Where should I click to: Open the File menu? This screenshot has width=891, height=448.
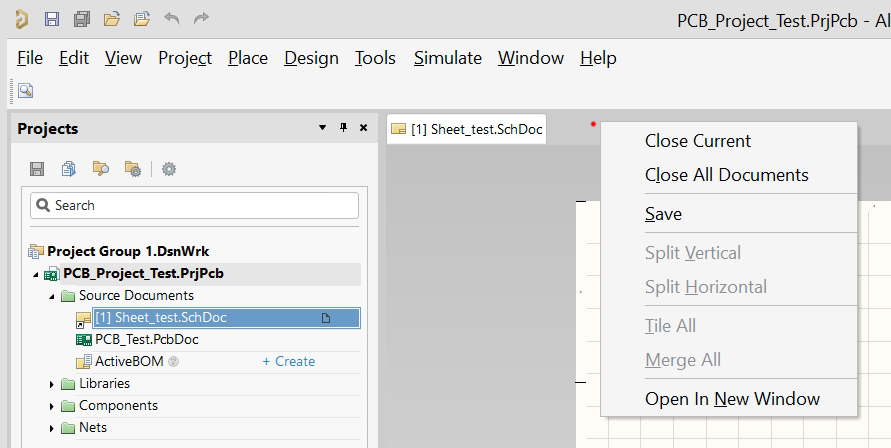(30, 58)
